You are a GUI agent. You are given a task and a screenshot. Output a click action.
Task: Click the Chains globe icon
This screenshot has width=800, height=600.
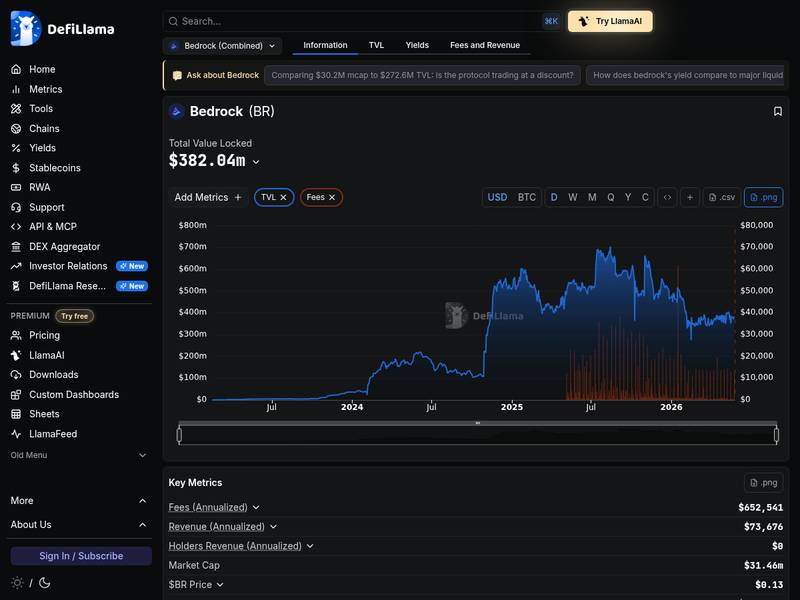pos(16,129)
